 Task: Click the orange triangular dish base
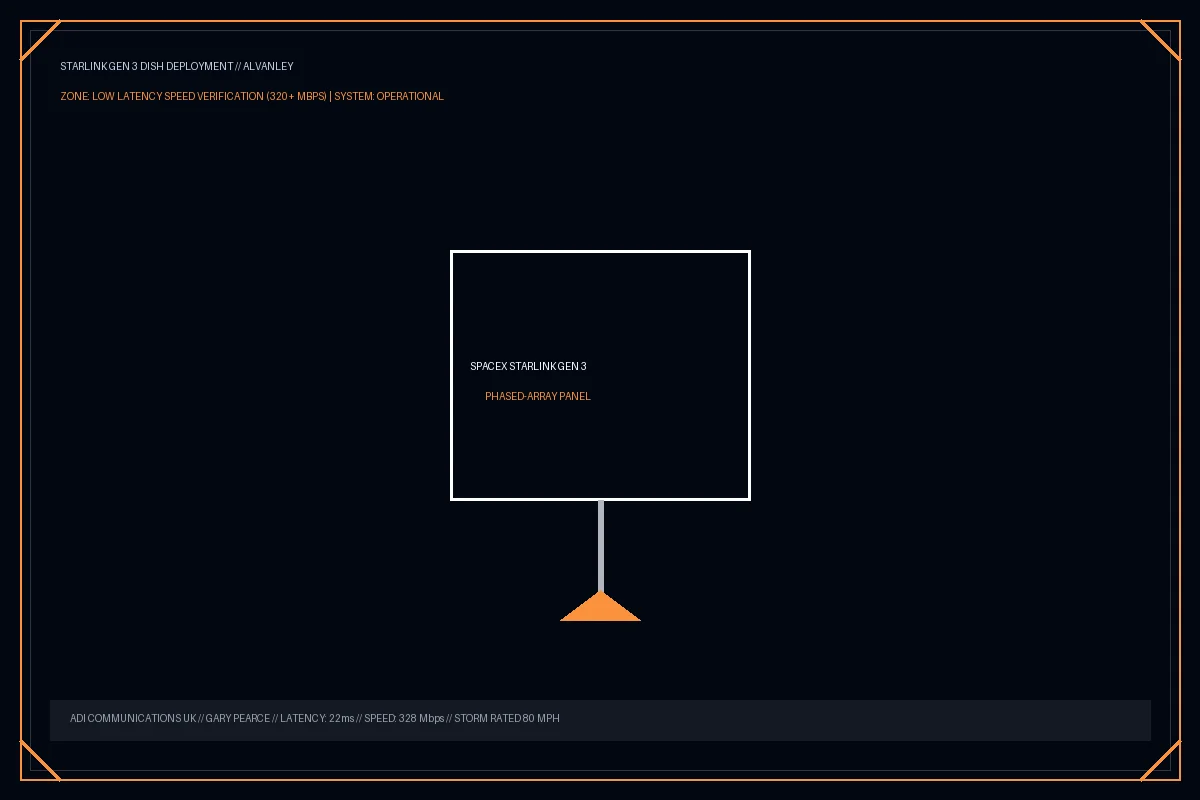[x=600, y=607]
